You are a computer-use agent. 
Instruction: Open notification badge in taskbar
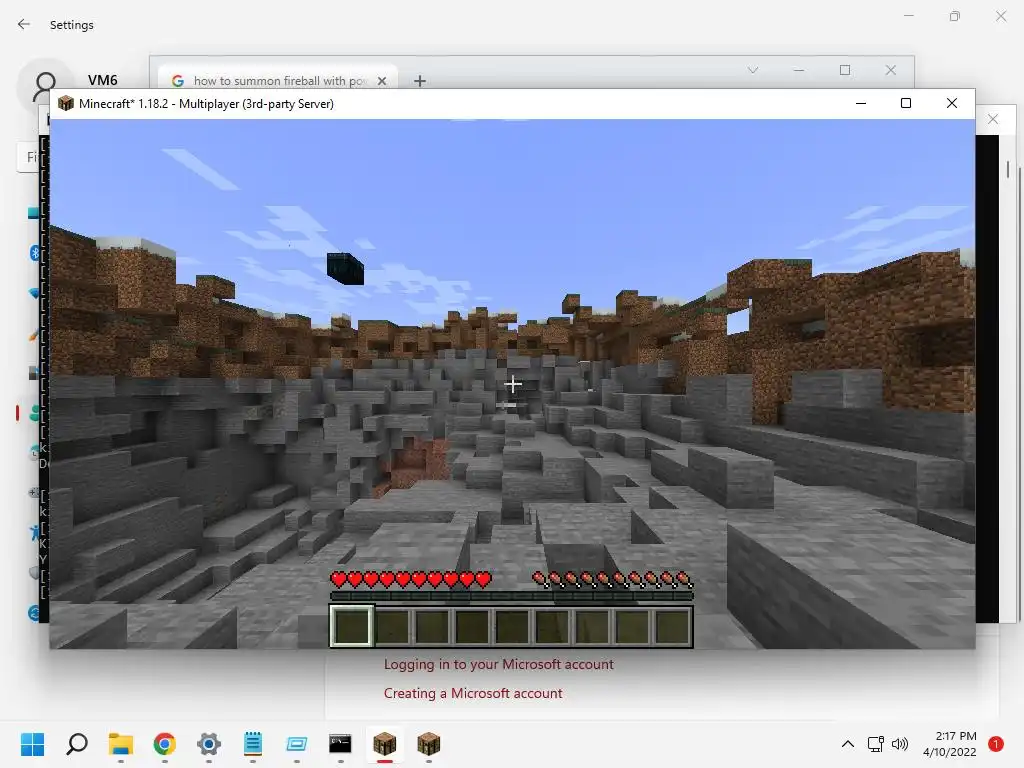996,744
